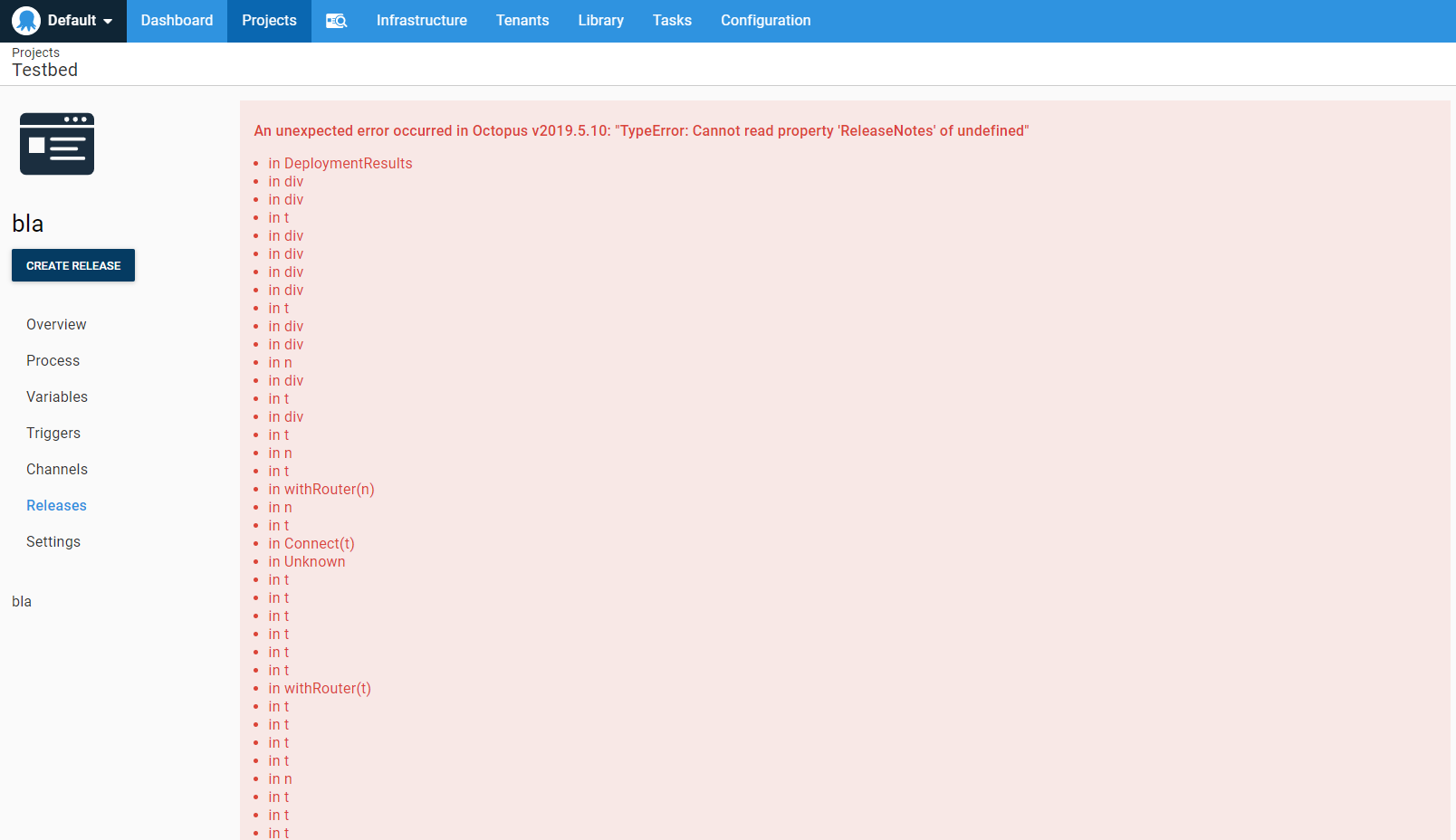The height and width of the screenshot is (840, 1456).
Task: Open the Channels page
Action: click(x=57, y=469)
